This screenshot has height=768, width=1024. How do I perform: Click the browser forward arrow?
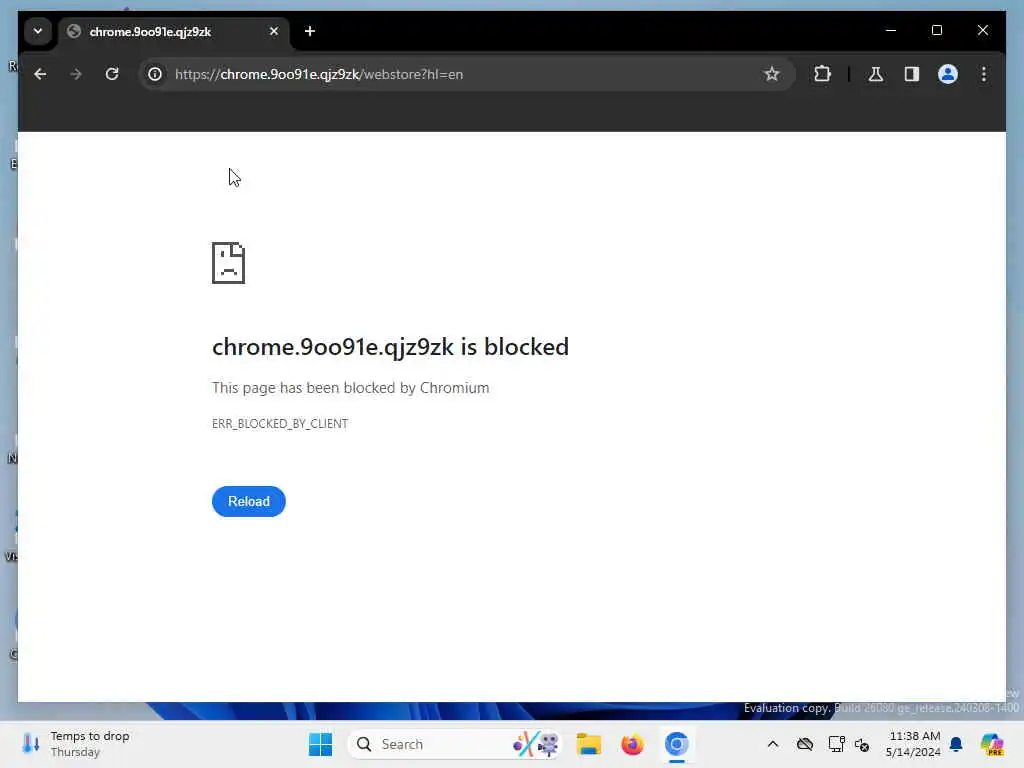coord(76,74)
